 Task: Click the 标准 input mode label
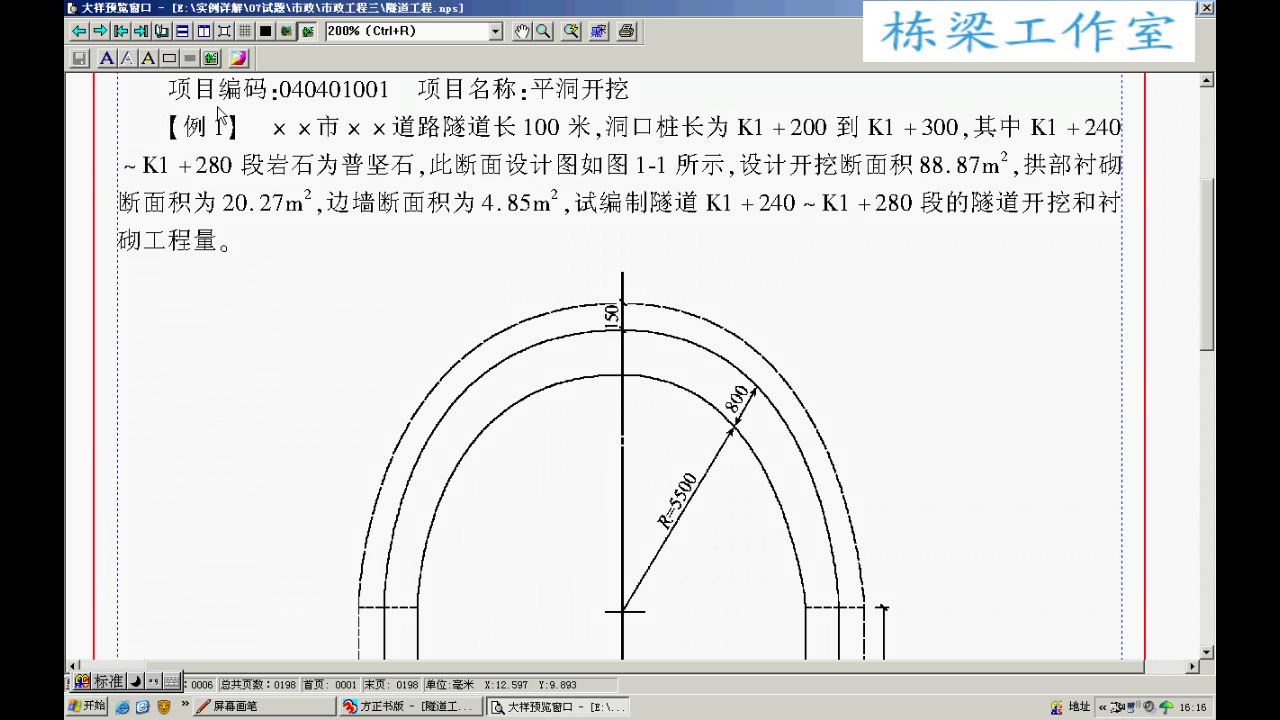click(108, 682)
